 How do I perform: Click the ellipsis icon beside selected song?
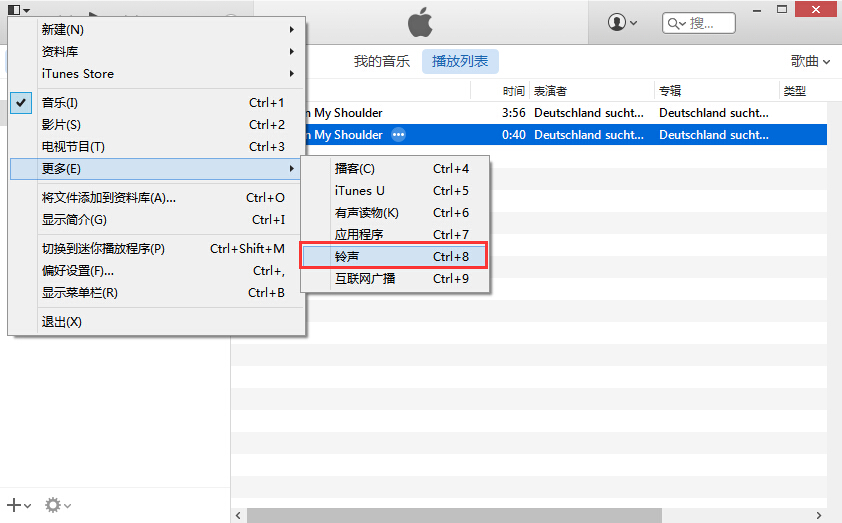(x=398, y=135)
